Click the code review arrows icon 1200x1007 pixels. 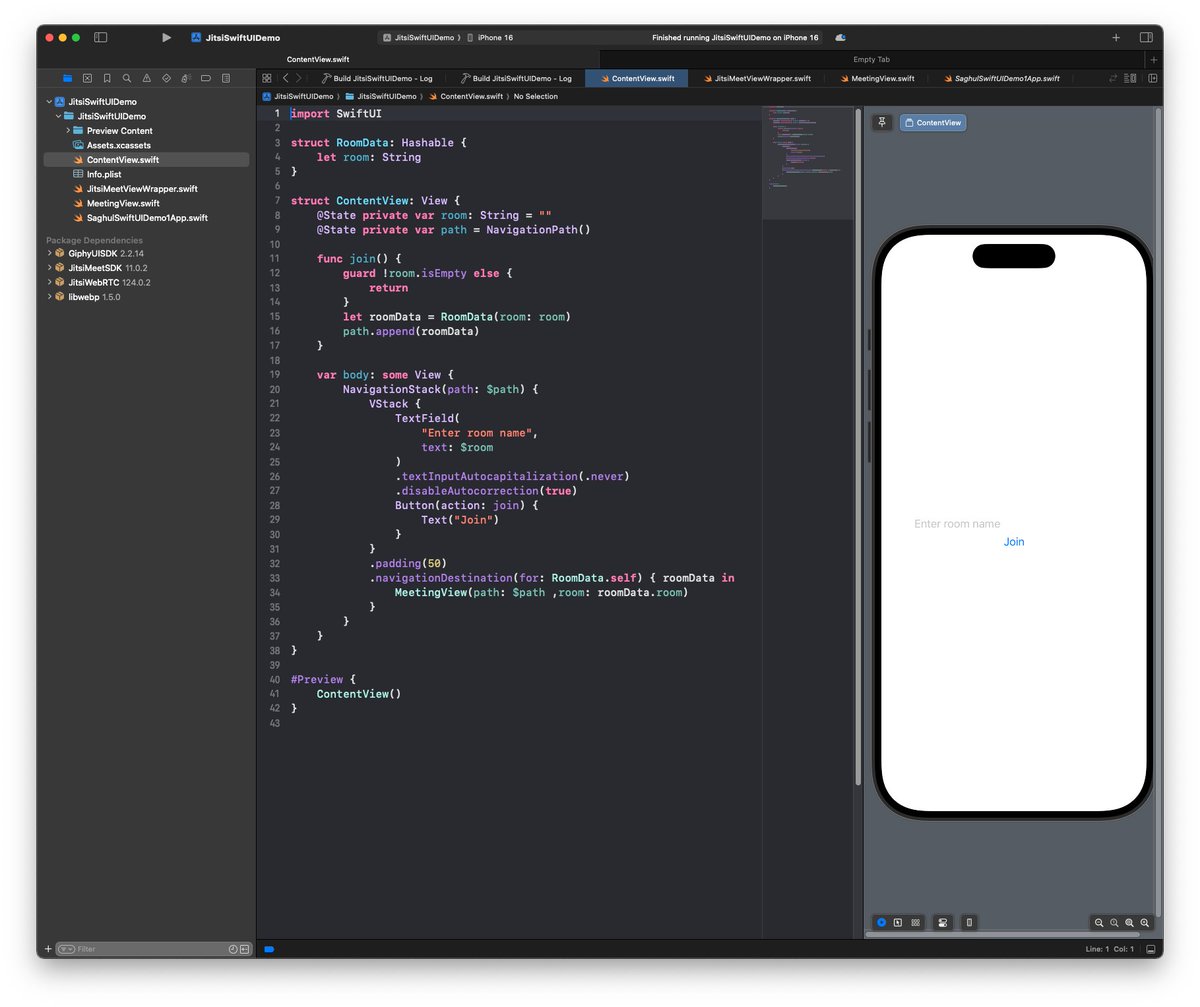point(1113,78)
